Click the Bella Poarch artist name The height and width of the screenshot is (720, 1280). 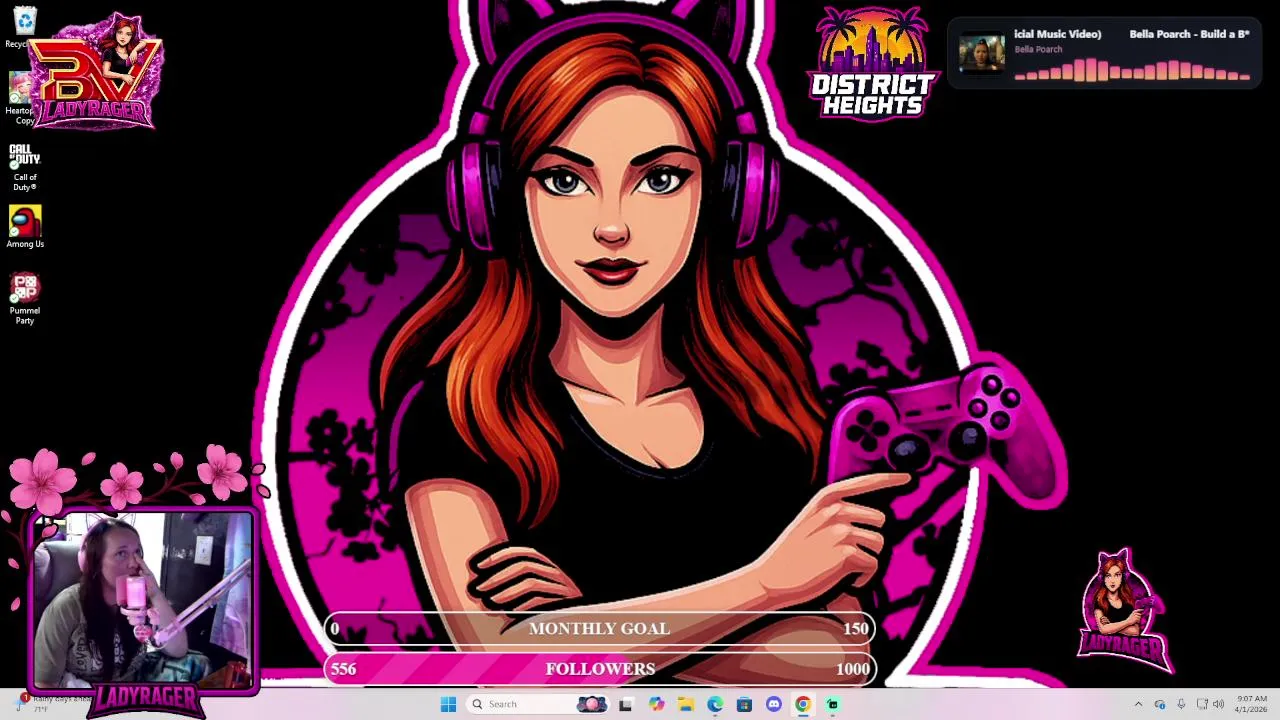point(1038,49)
